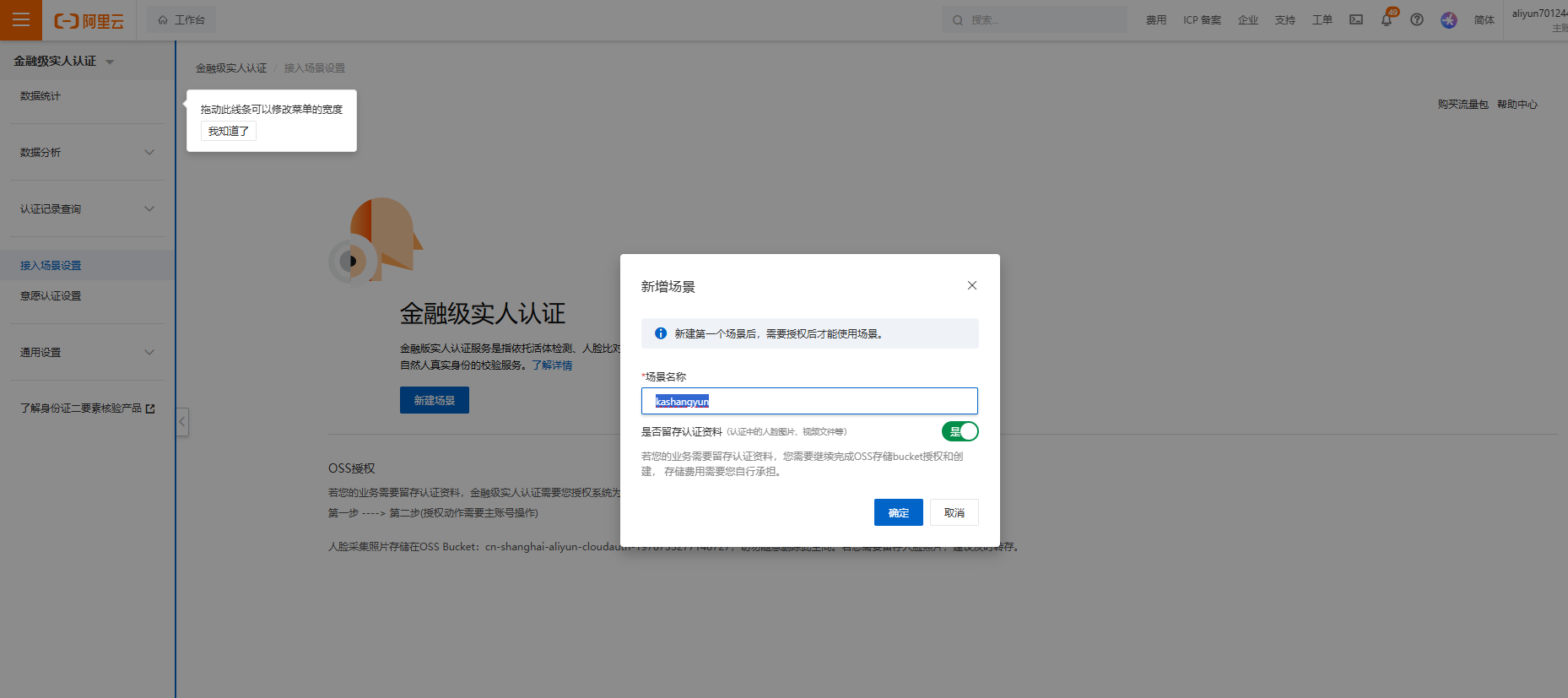1568x698 pixels.
Task: Collapse sidebar using the left arrow handle
Action: click(x=182, y=421)
